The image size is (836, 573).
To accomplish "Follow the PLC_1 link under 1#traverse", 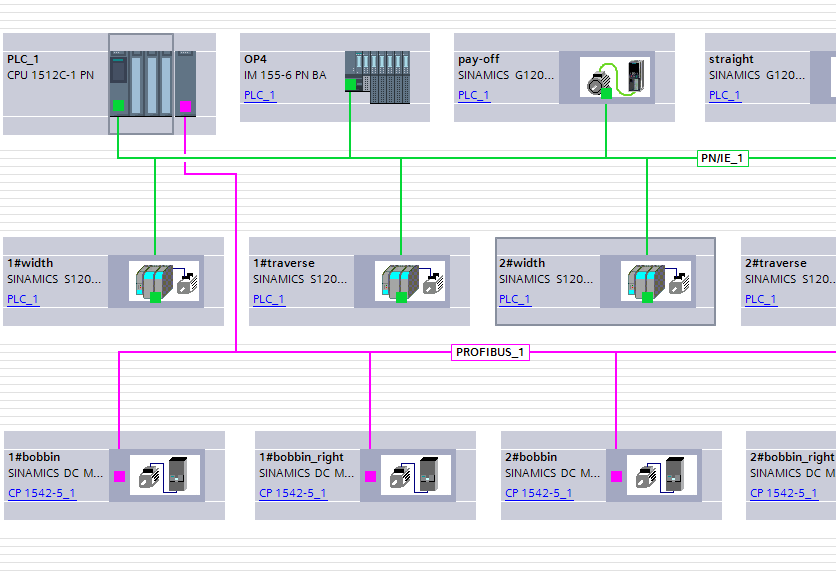I will (x=269, y=299).
